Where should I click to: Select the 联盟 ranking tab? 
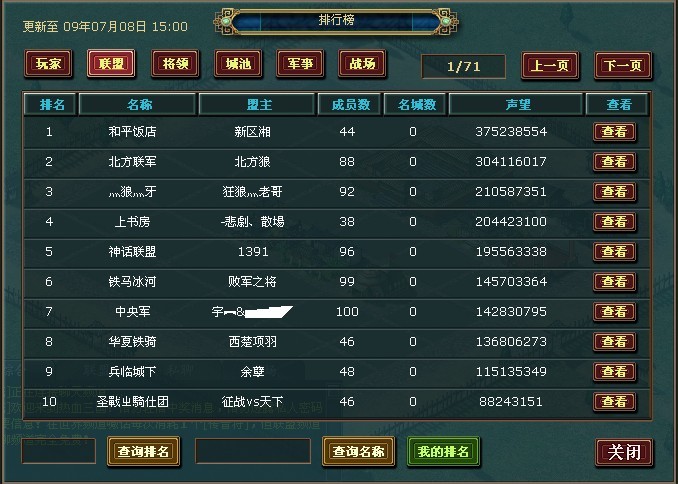[111, 64]
